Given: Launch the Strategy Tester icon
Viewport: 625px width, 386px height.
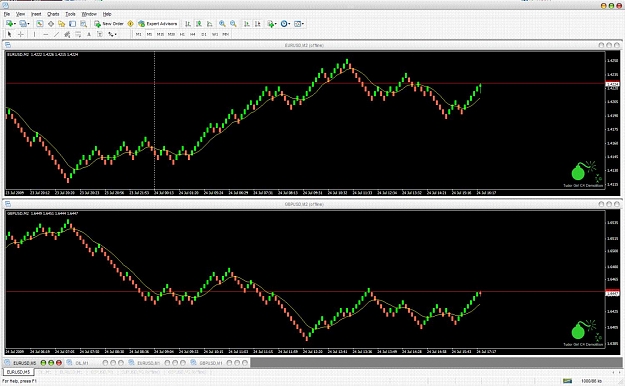Looking at the screenshot, I should [x=83, y=24].
